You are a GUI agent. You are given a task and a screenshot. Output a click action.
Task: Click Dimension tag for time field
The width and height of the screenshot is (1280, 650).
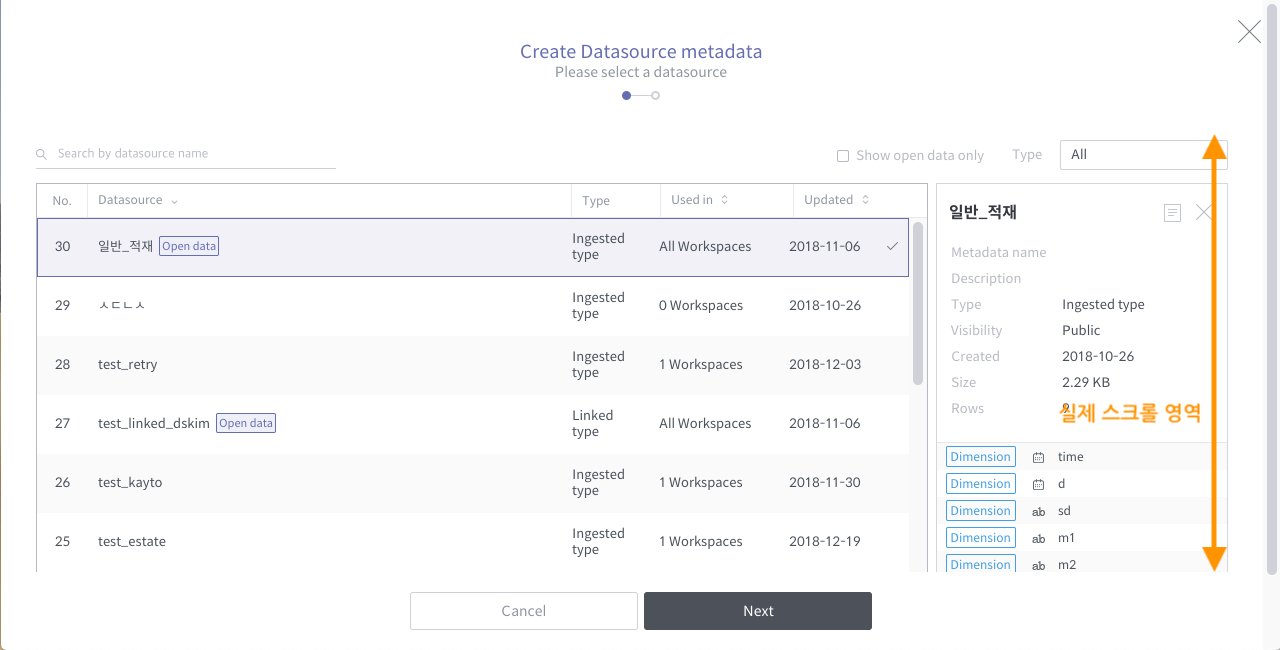[x=980, y=457]
